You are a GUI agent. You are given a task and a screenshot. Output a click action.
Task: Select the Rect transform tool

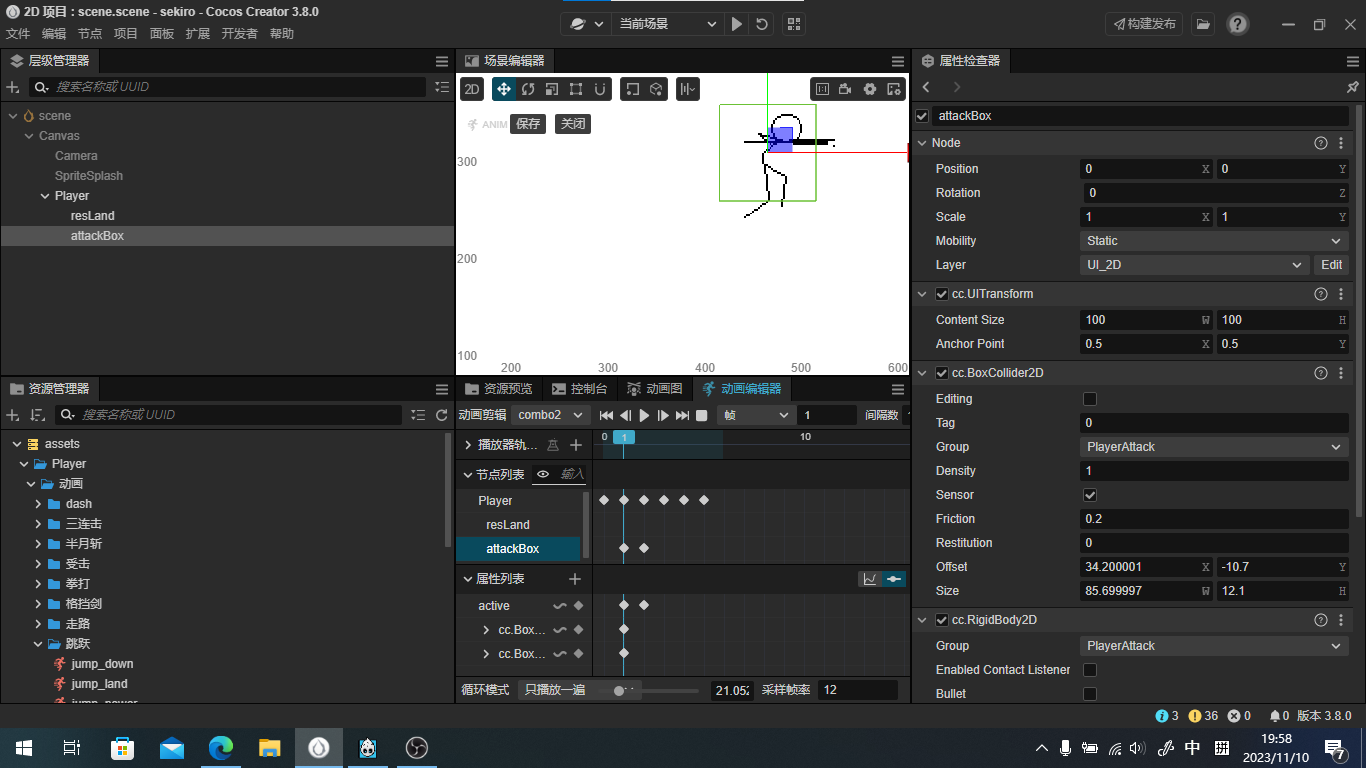(x=576, y=89)
